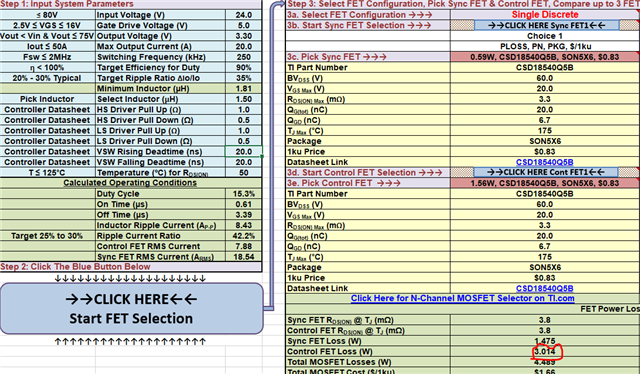Image resolution: width=640 pixels, height=374 pixels.
Task: Open Control FET CSD18540Q5B datasheet link
Action: [544, 288]
